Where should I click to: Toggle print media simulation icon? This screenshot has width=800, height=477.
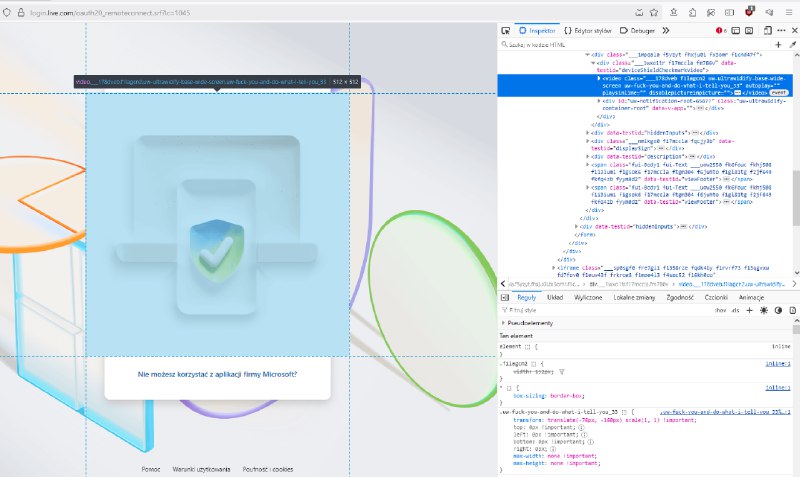click(792, 310)
